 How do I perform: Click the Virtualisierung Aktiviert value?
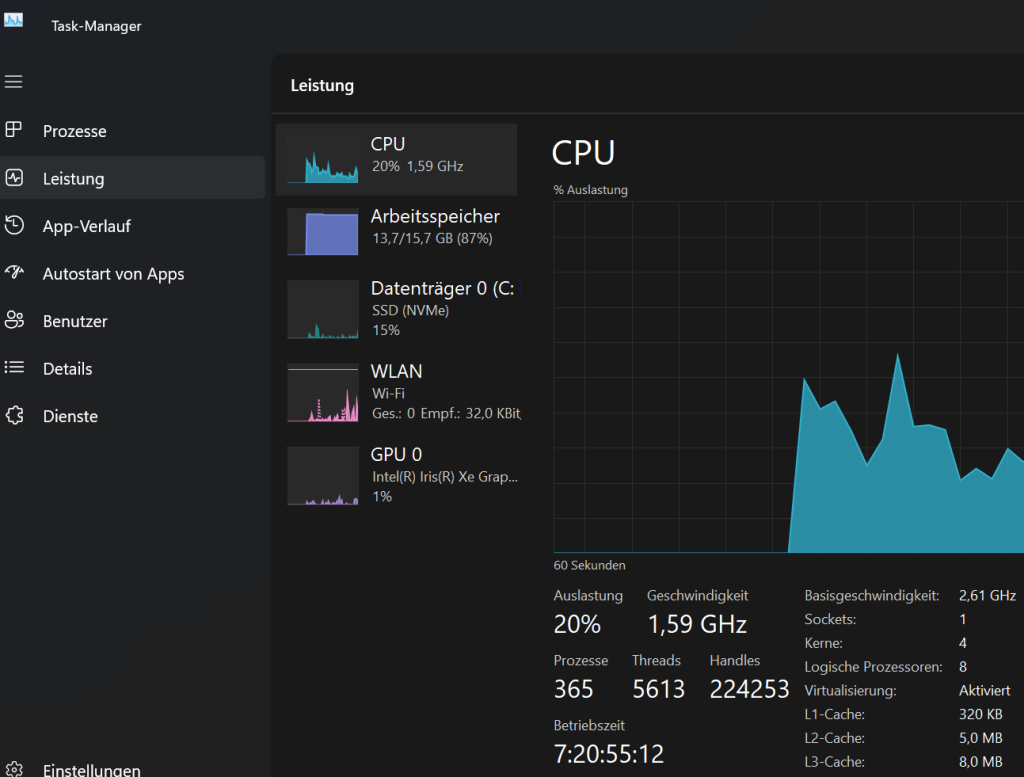(984, 690)
